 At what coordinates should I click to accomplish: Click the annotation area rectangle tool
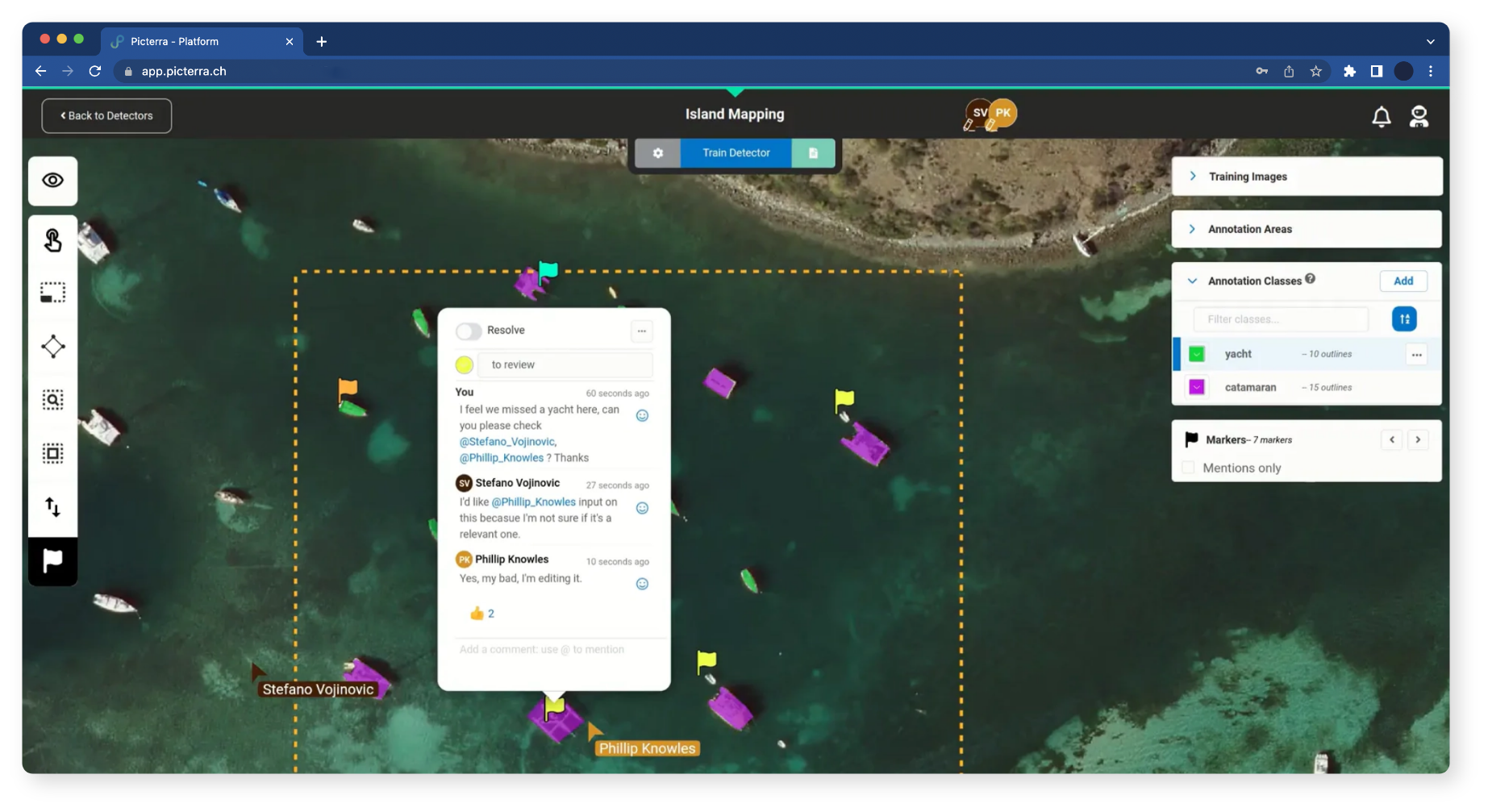tap(52, 292)
